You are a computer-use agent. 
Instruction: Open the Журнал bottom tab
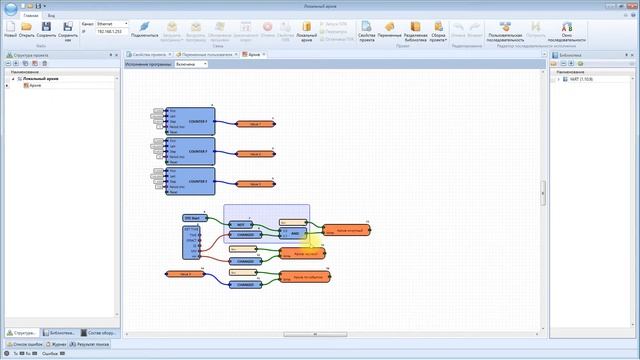pyautogui.click(x=56, y=344)
